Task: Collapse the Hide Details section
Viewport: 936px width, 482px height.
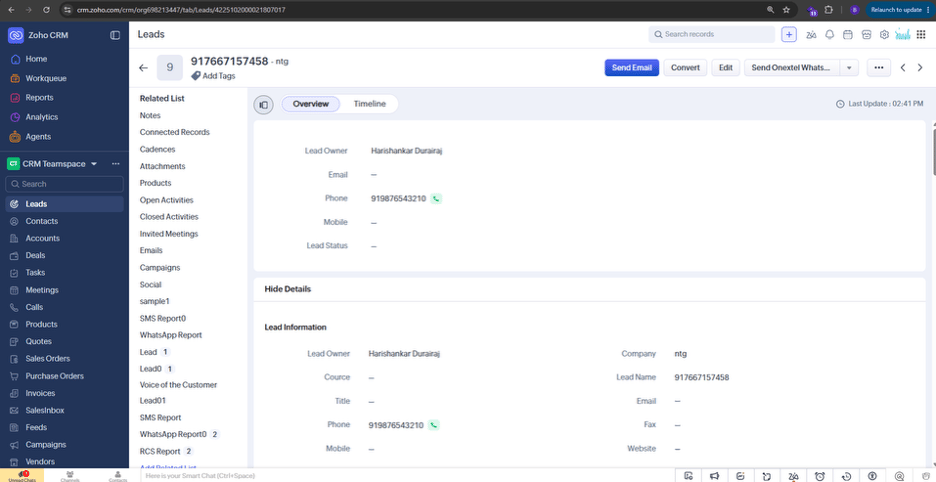Action: pos(288,289)
